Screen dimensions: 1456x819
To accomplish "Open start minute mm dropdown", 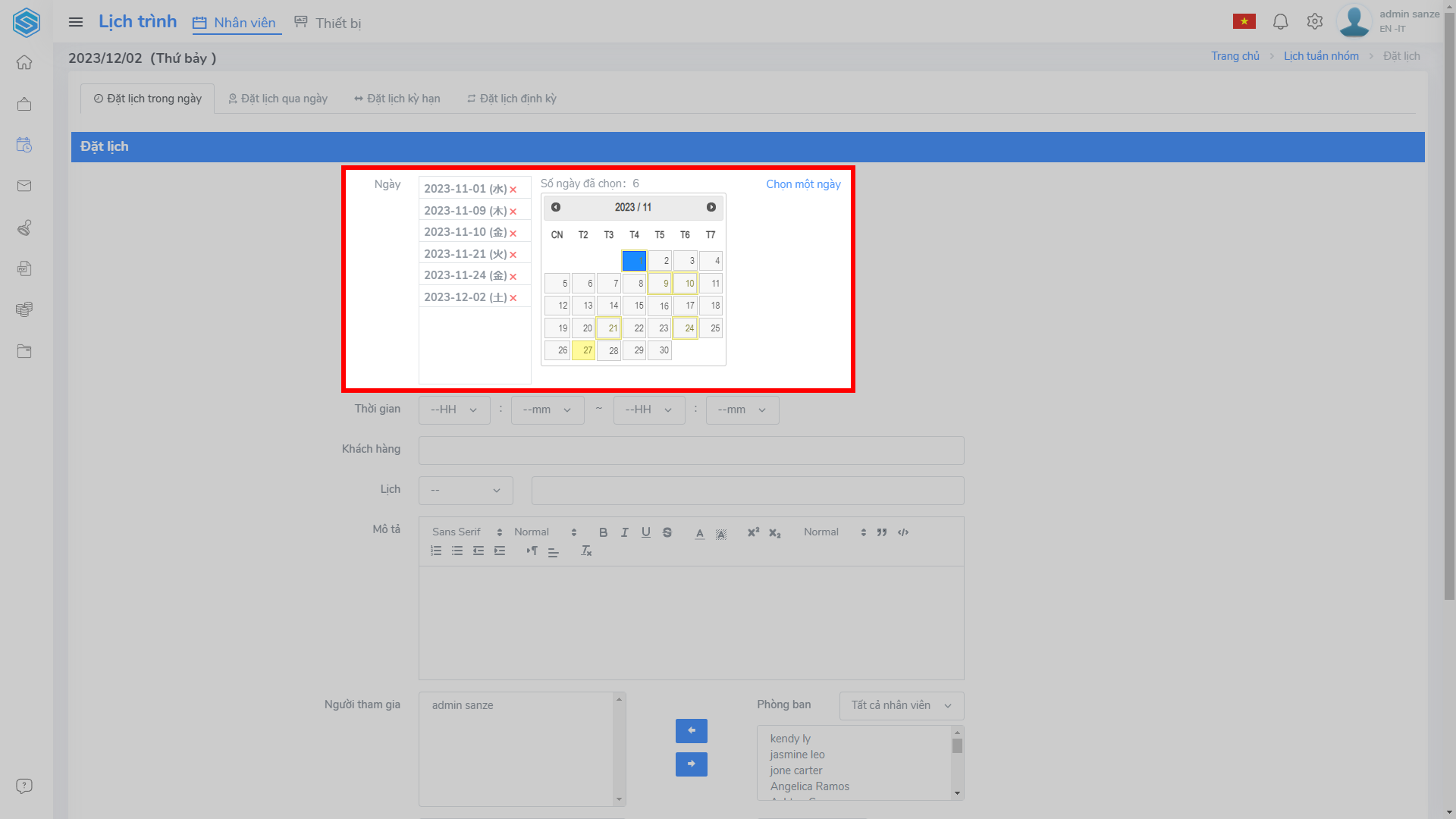I will [548, 409].
